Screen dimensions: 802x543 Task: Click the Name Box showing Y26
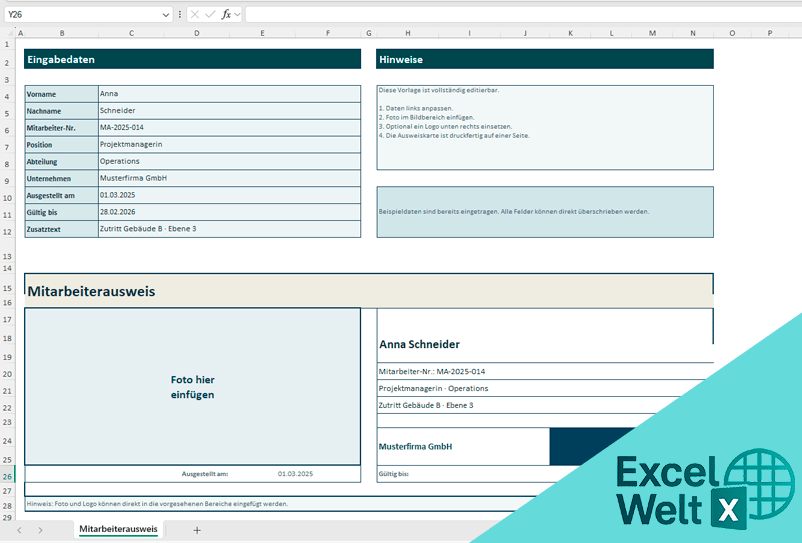[80, 15]
